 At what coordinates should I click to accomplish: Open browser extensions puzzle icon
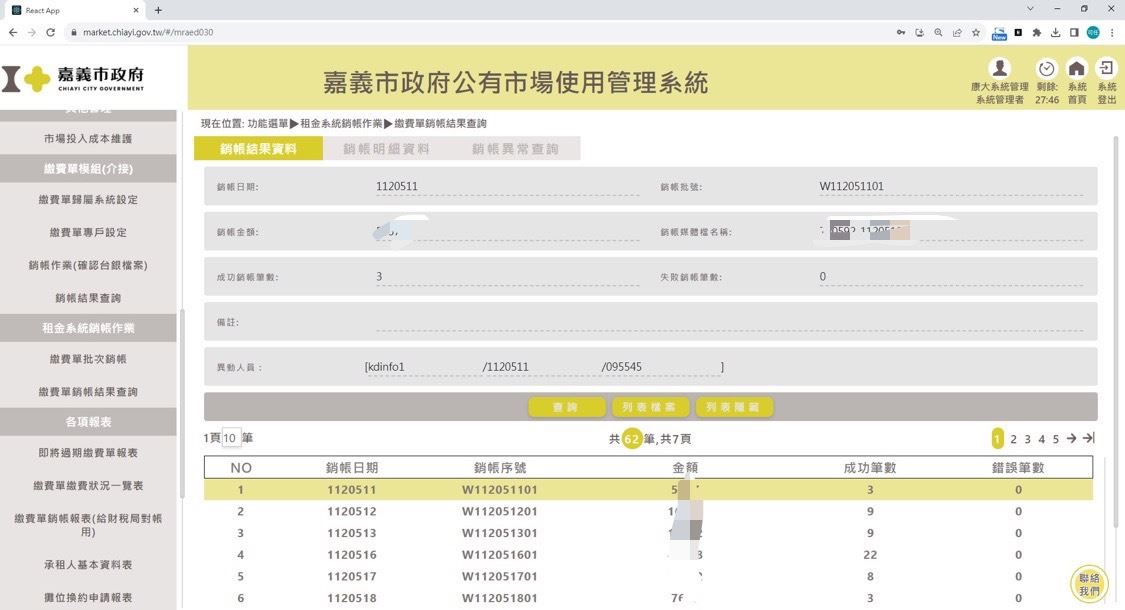[x=1037, y=32]
